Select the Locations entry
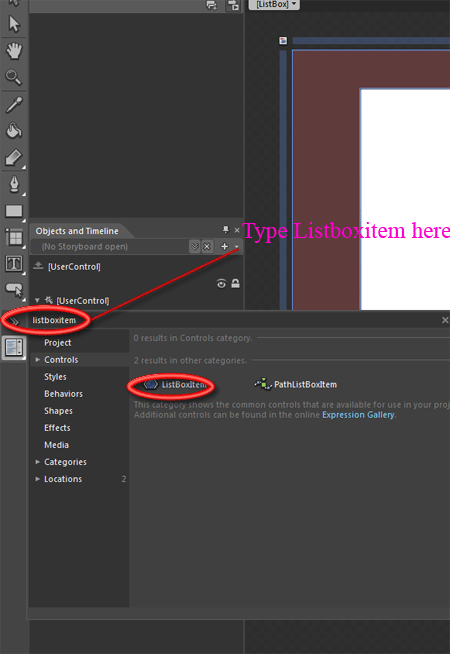450x654 pixels. coord(63,479)
